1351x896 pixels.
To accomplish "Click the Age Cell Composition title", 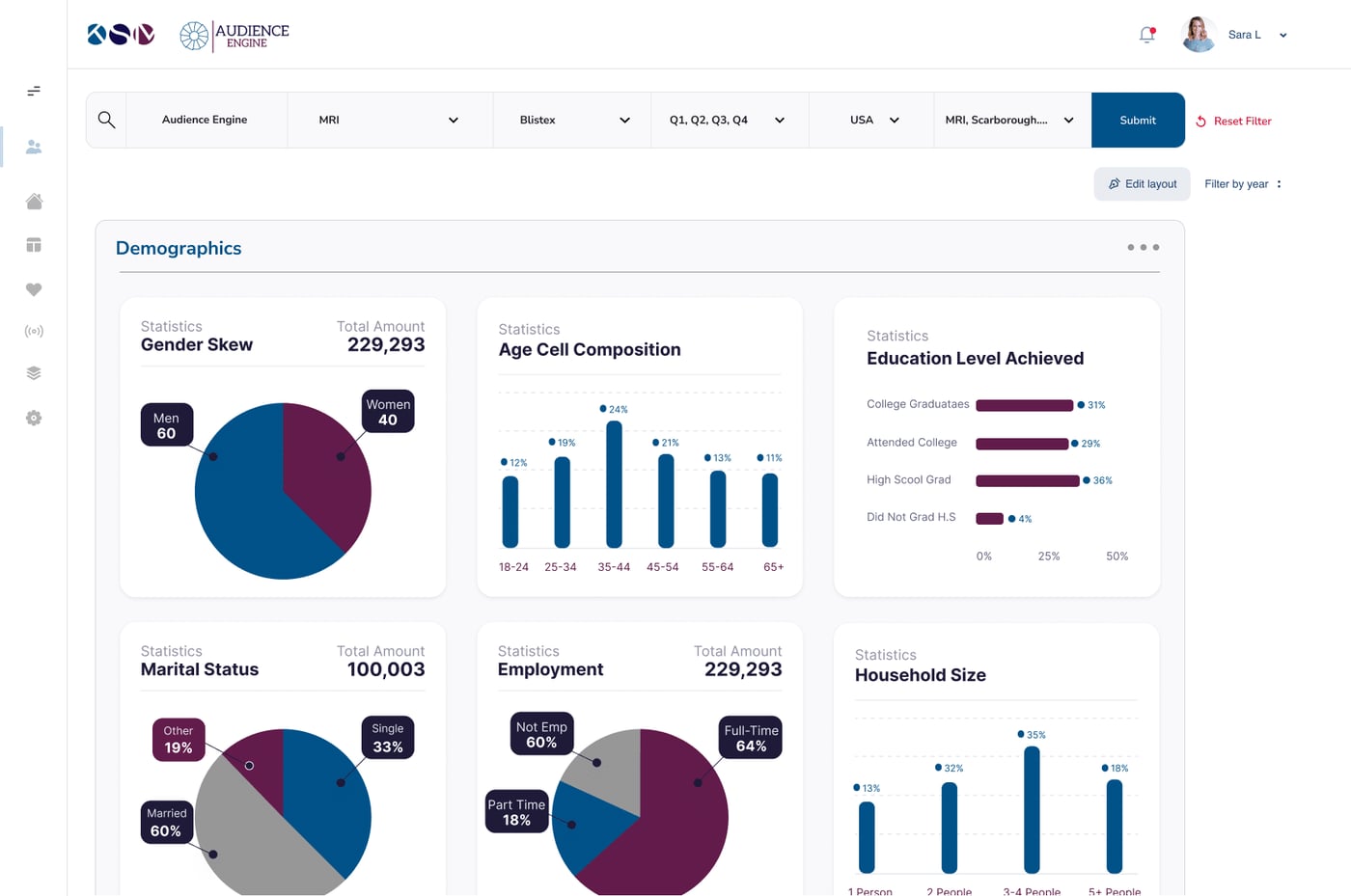I will 590,350.
